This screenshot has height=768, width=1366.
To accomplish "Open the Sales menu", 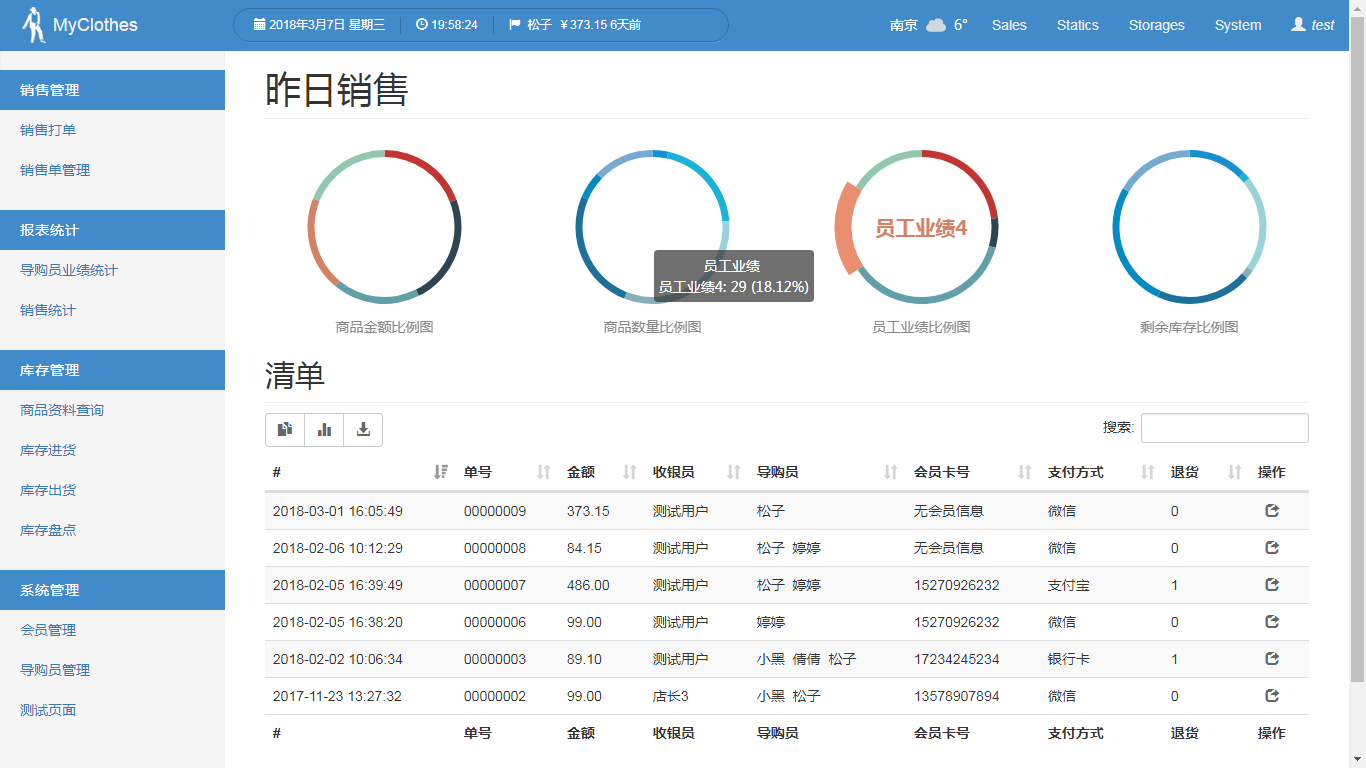I will (1009, 25).
